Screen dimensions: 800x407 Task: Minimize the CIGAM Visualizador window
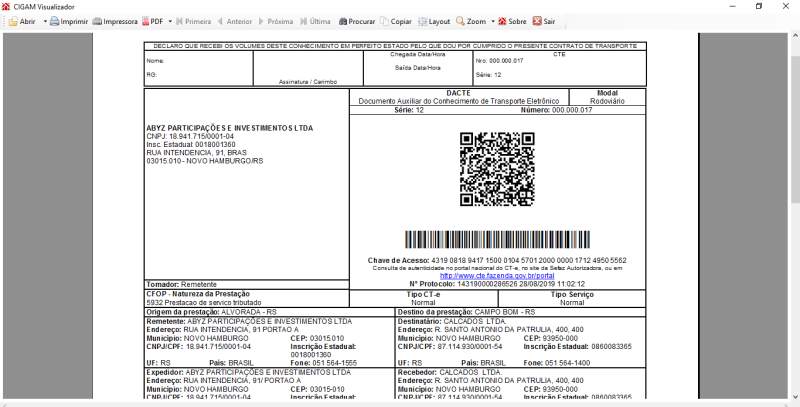(x=732, y=7)
